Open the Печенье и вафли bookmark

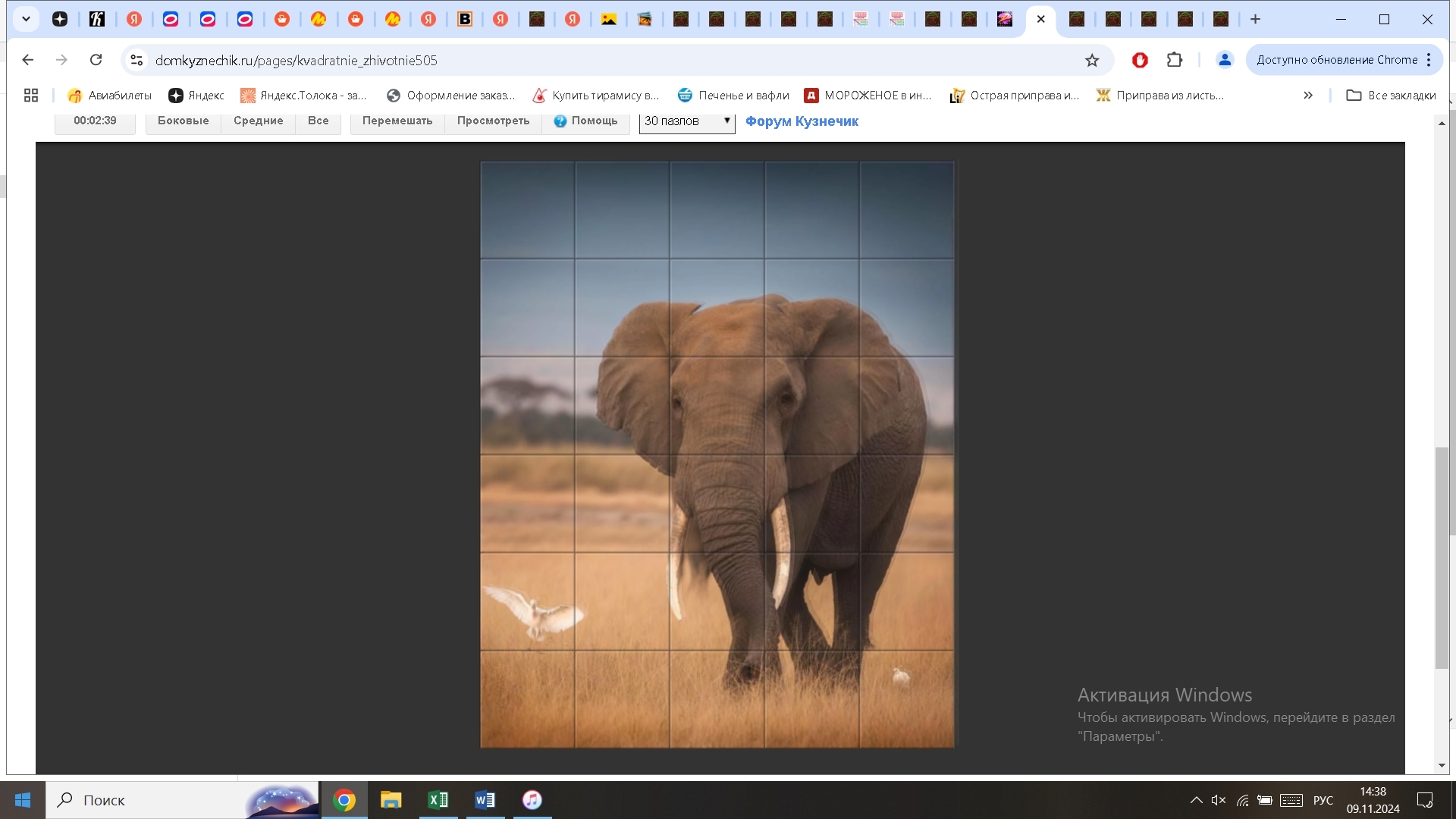tap(733, 96)
